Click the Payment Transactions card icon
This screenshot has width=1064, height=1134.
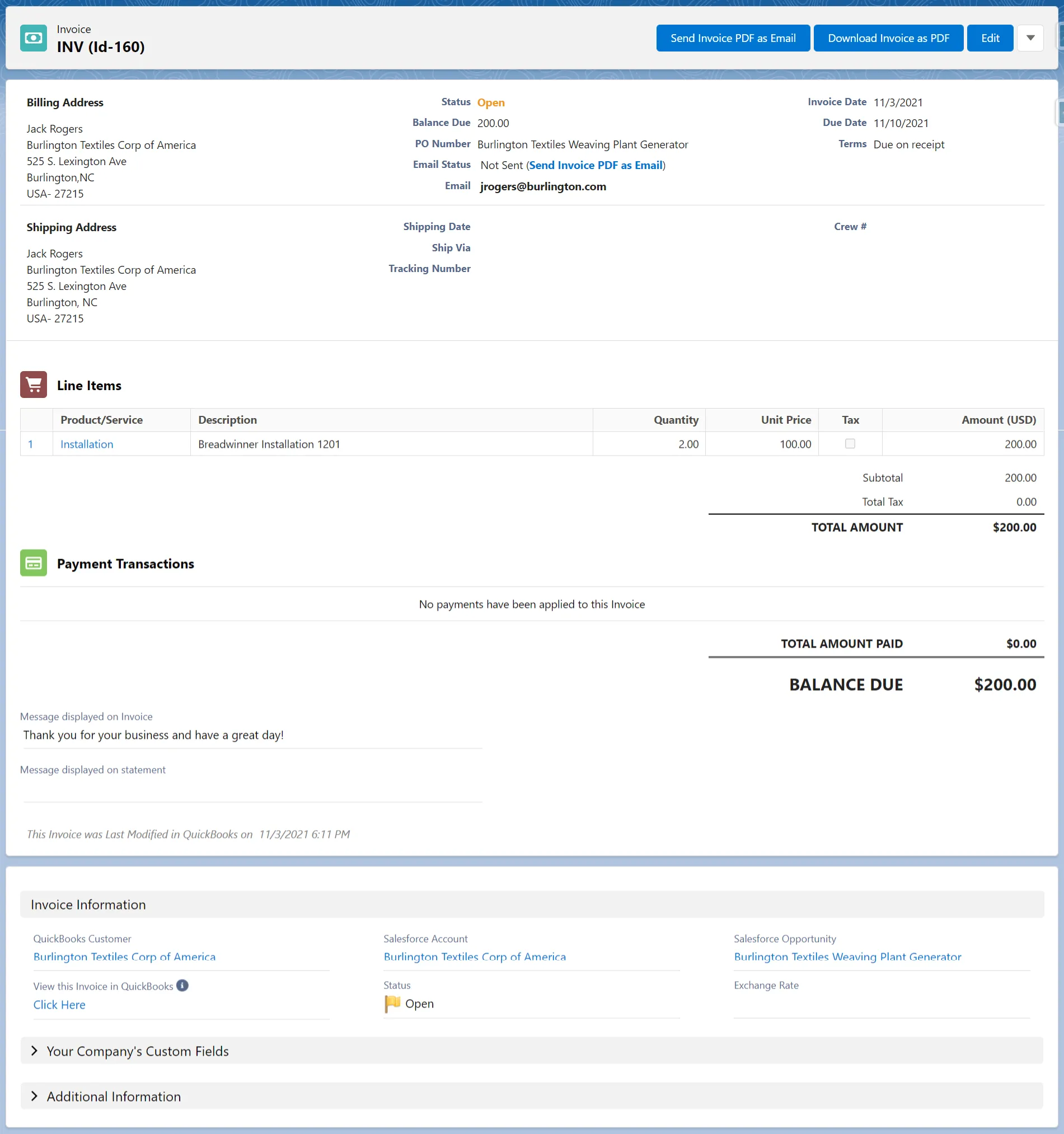pos(34,564)
